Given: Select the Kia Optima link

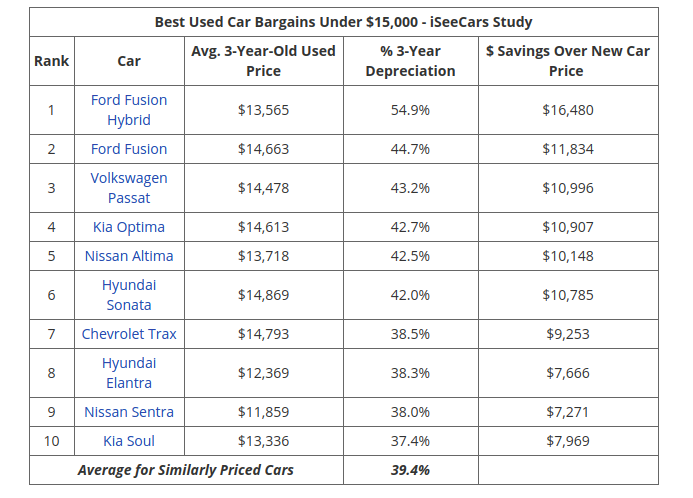Looking at the screenshot, I should [x=129, y=227].
